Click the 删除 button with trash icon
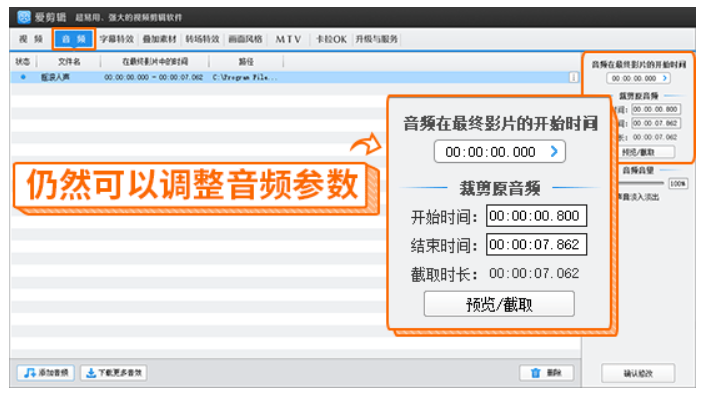The width and height of the screenshot is (701, 398). click(546, 373)
